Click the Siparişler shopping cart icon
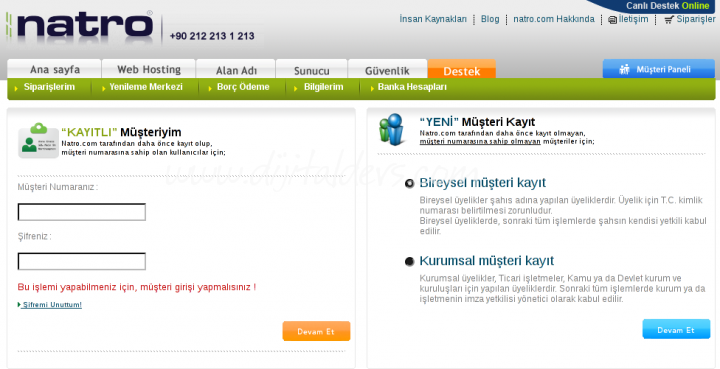Screen dimensions: 720x369 [669, 20]
